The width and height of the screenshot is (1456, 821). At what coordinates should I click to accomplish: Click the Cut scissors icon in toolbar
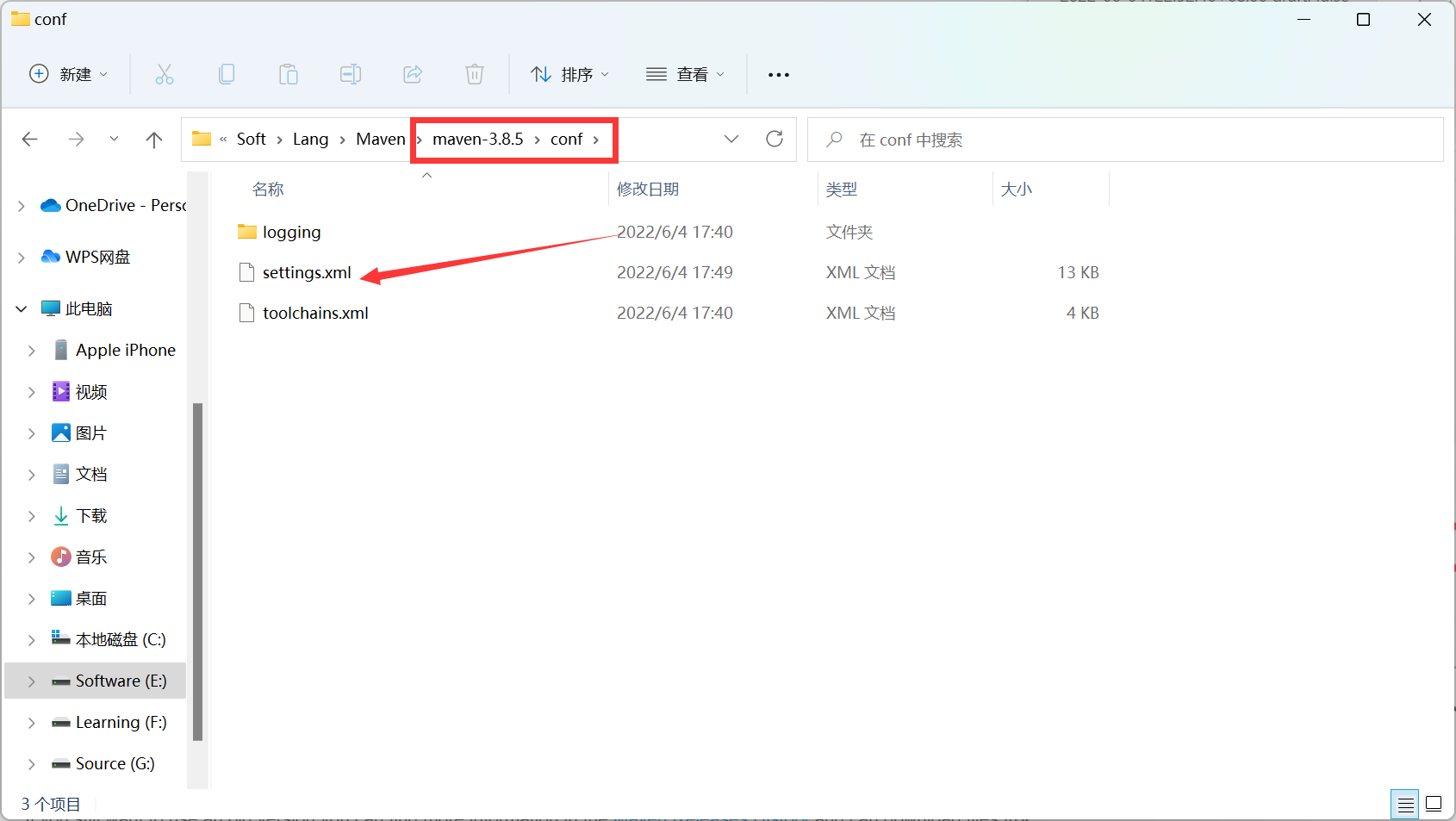pos(164,75)
